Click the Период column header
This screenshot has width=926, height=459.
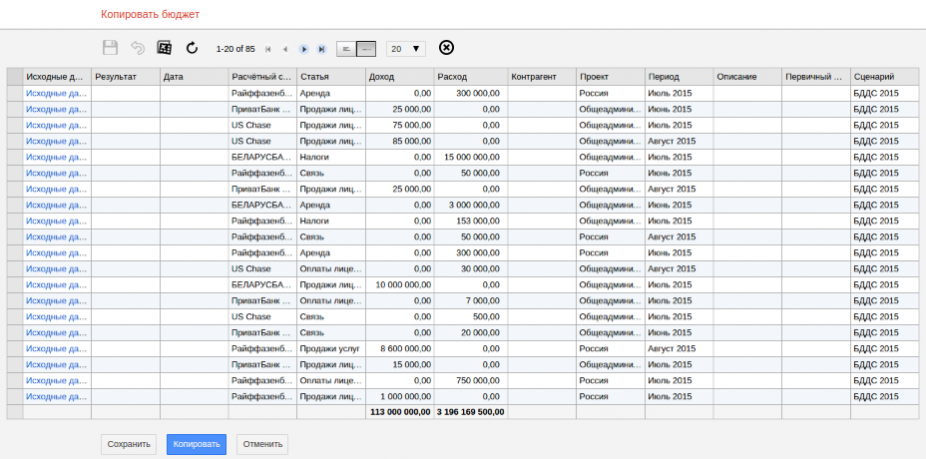click(677, 77)
